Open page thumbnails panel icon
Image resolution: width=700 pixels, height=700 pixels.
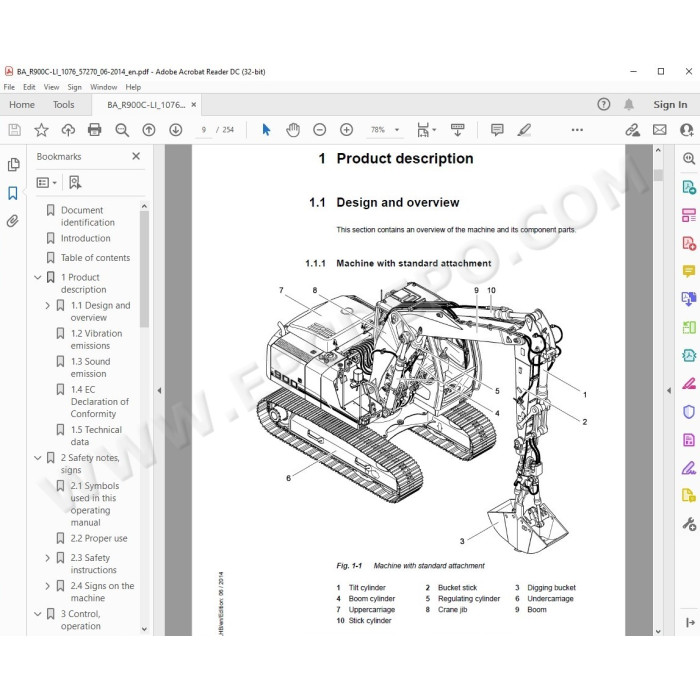click(13, 165)
